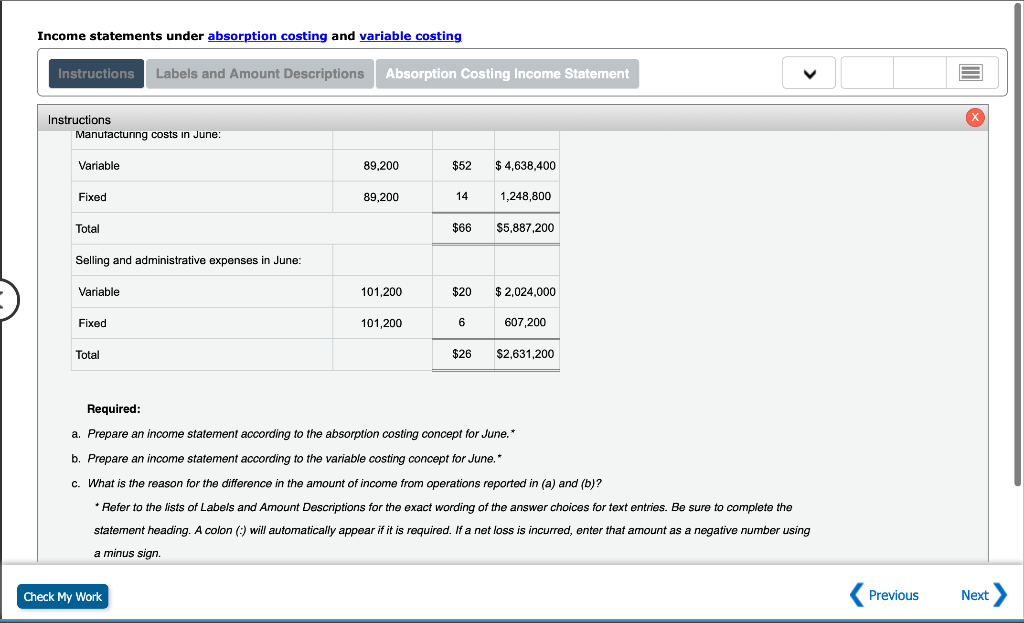Switch to Labels and Amount Descriptions tab
The image size is (1024, 623).
pyautogui.click(x=259, y=72)
